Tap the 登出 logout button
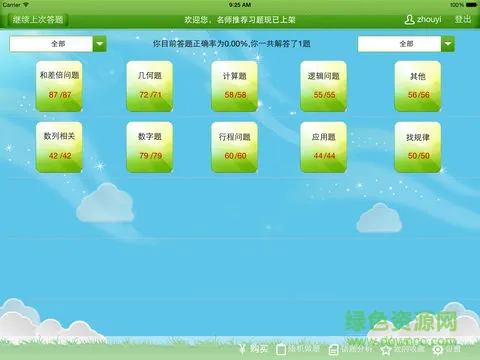This screenshot has width=480, height=360. point(463,20)
